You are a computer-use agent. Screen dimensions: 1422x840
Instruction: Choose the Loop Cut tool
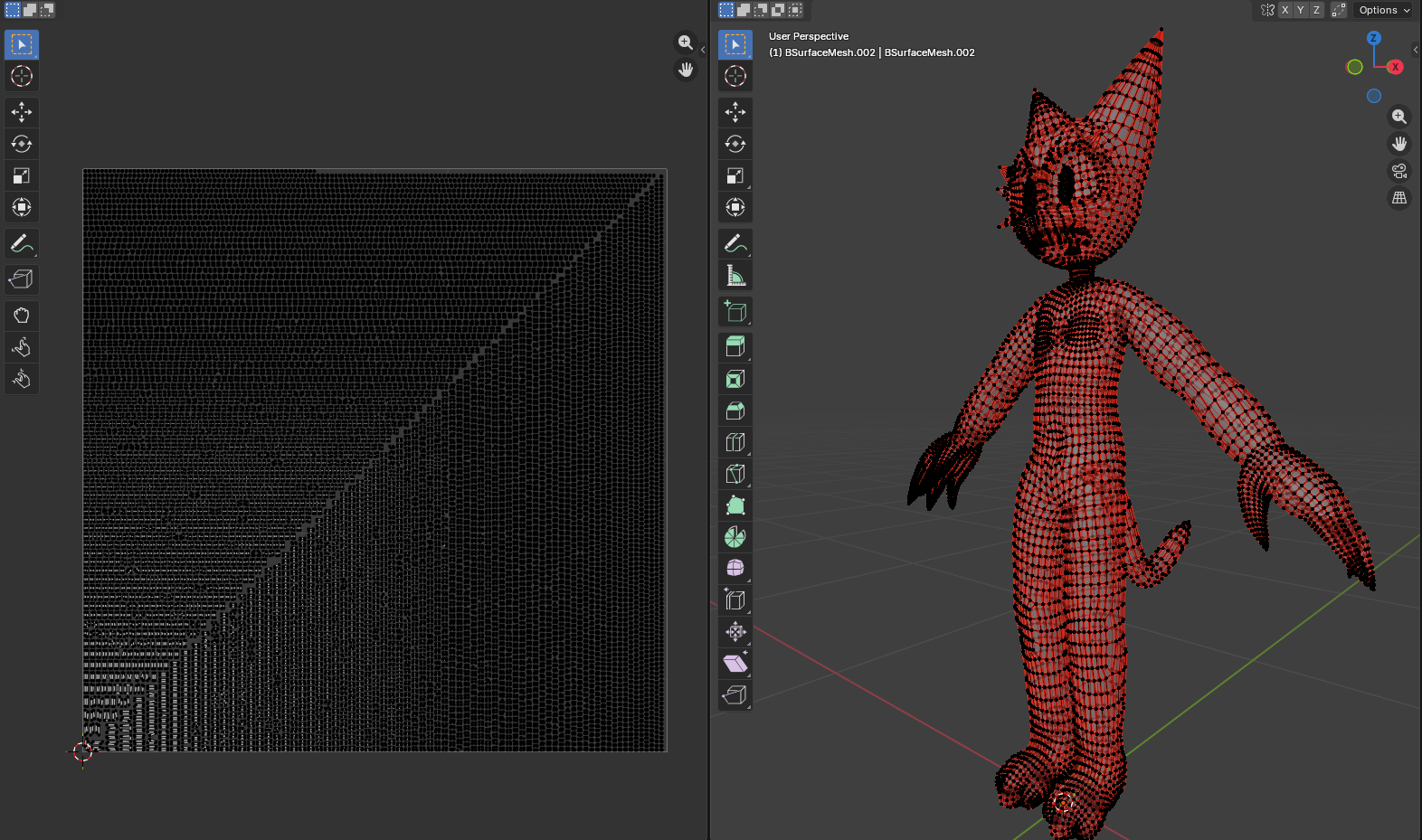pyautogui.click(x=735, y=442)
